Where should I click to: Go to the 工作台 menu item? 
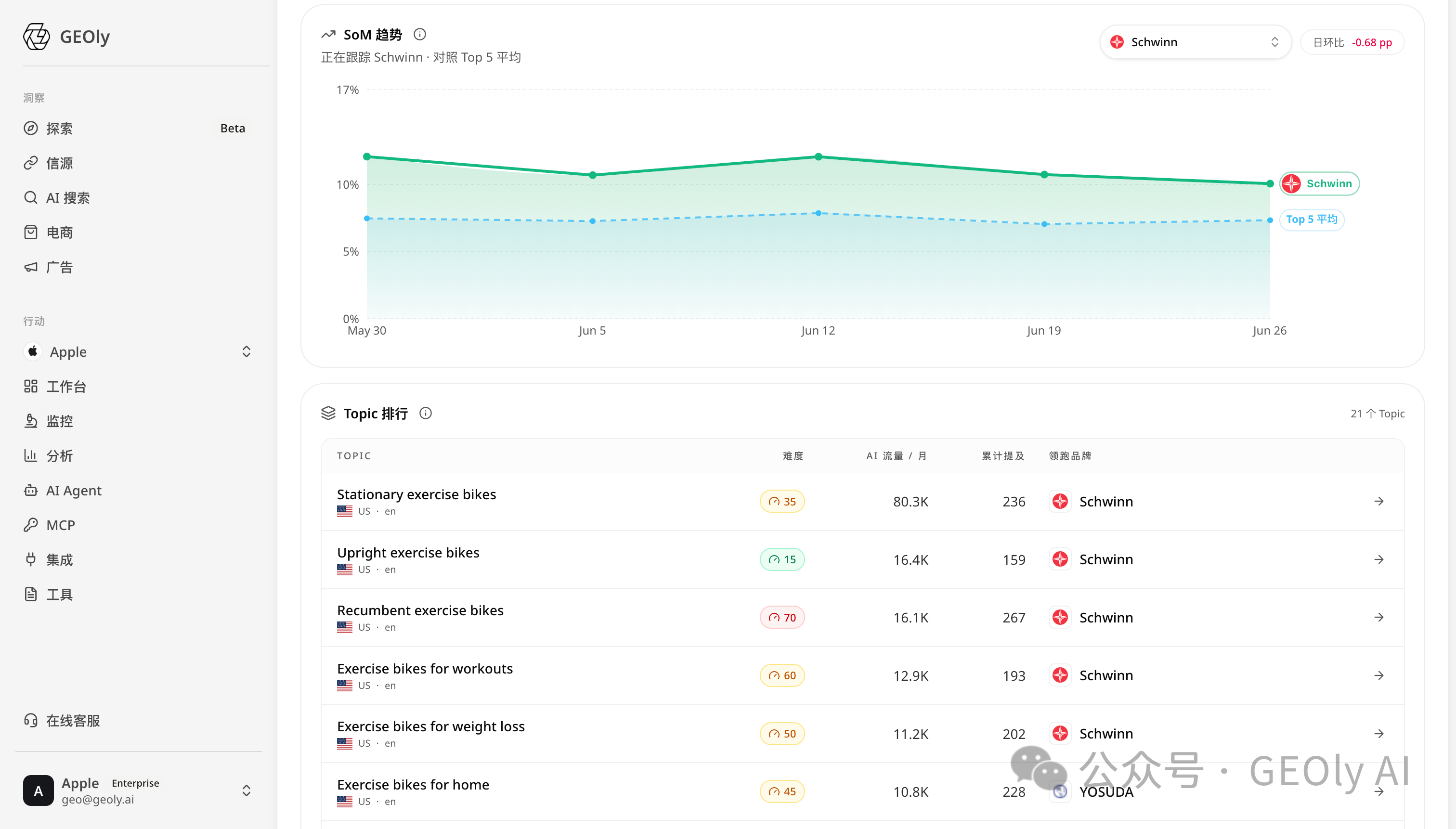(66, 387)
